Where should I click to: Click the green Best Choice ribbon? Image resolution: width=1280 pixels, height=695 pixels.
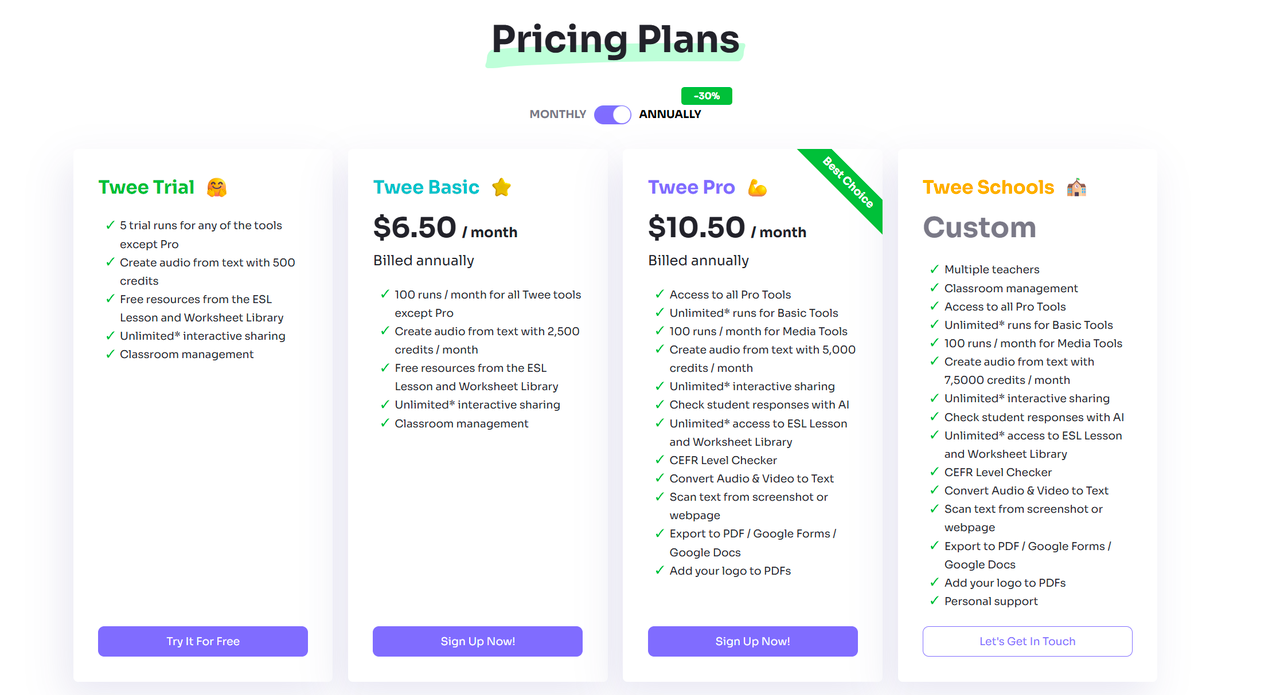(848, 182)
